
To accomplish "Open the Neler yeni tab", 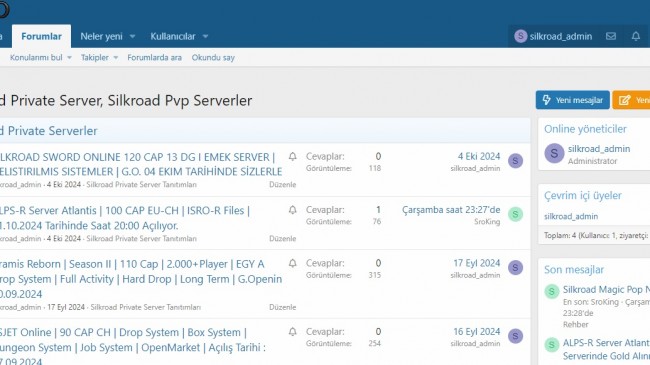I will pos(101,36).
